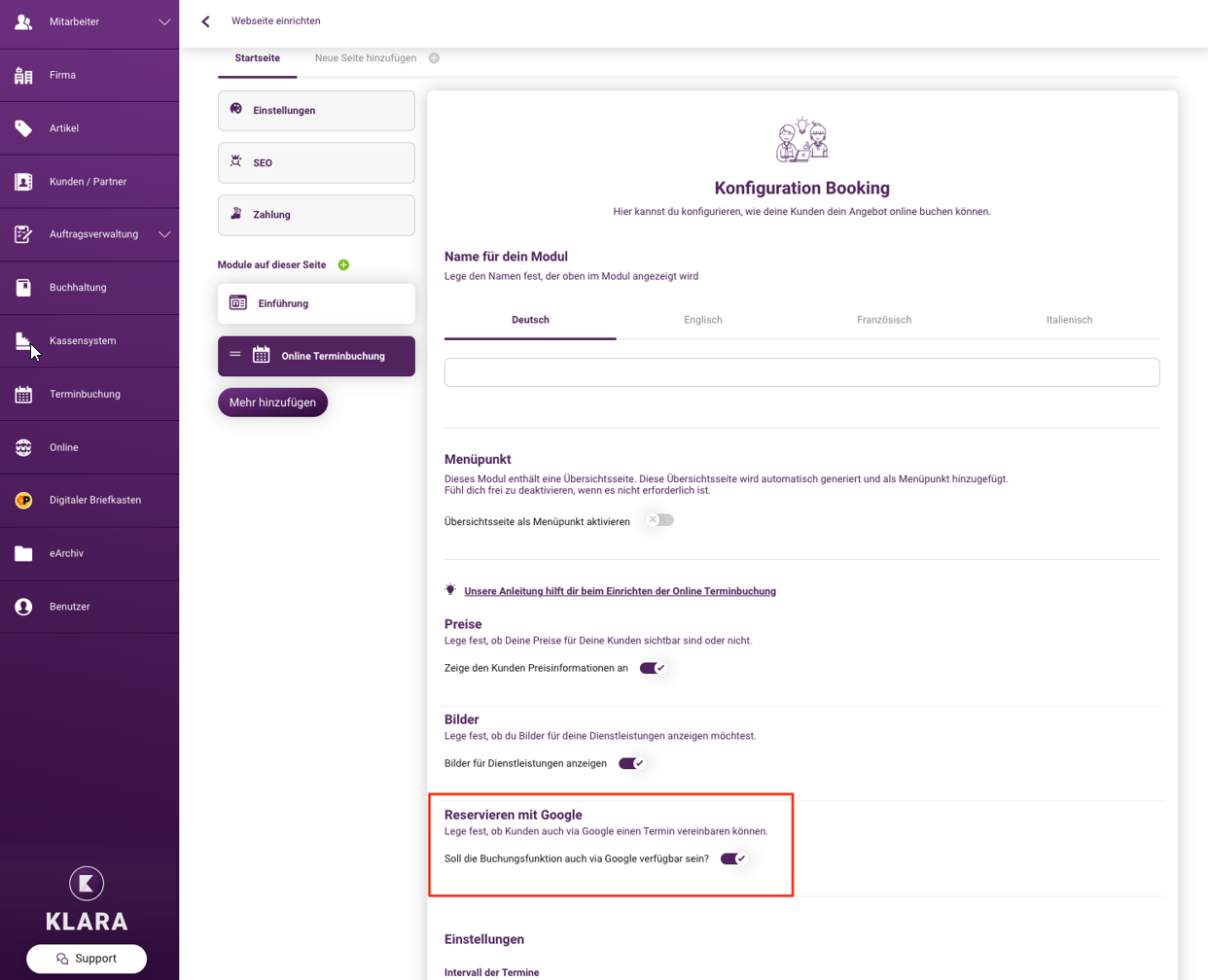Open Kassensystem from the sidebar icon
Screen dimensions: 1208x980
(x=23, y=340)
